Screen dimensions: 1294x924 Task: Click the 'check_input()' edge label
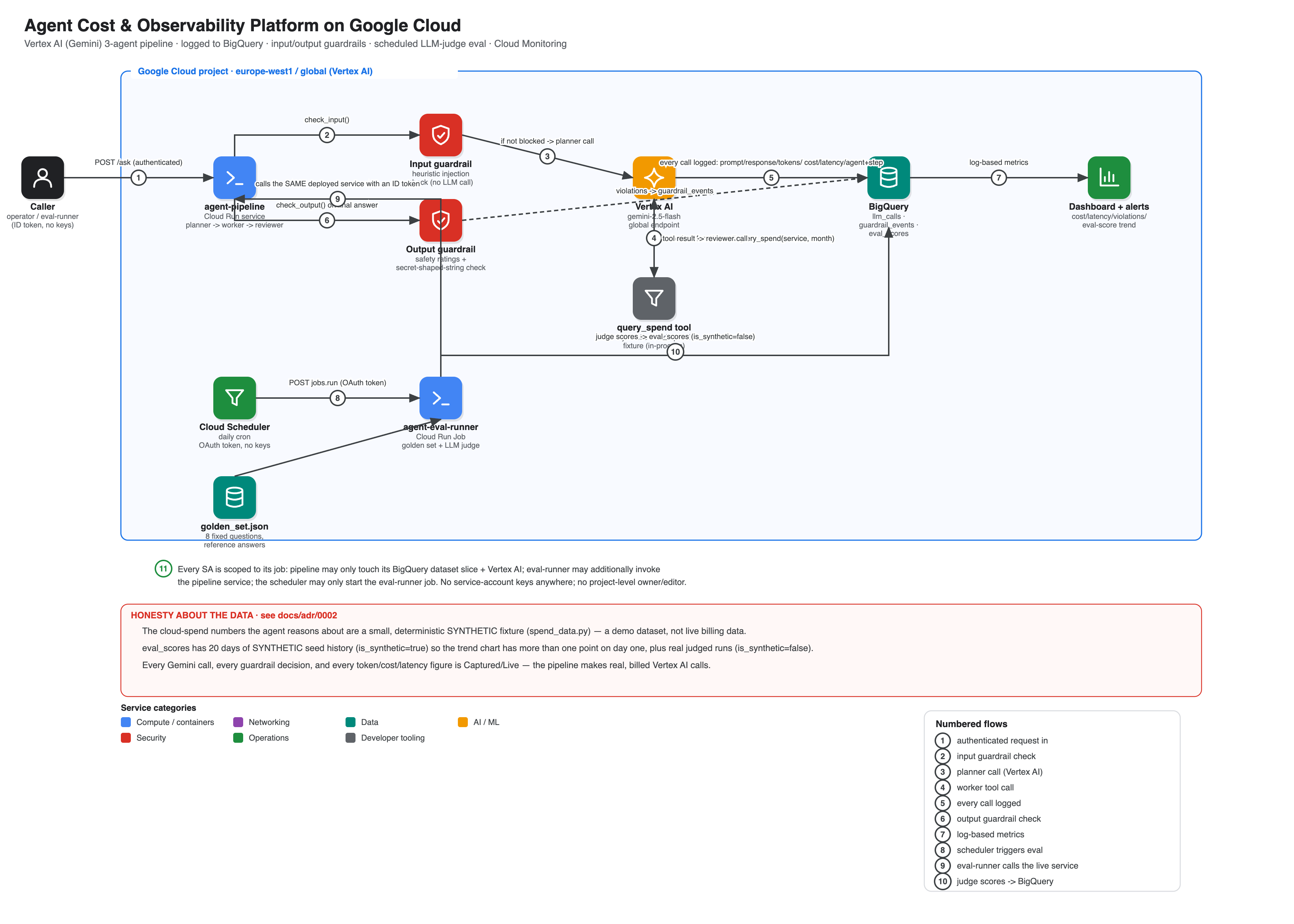327,119
